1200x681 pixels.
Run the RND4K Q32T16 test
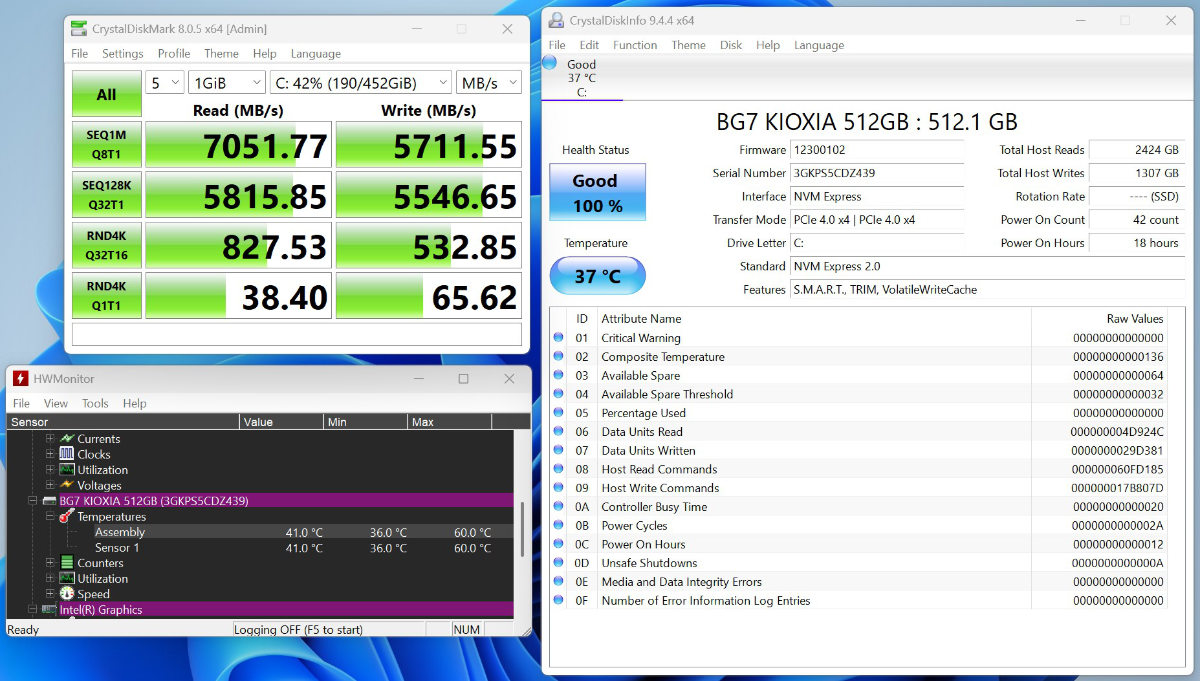click(x=107, y=245)
